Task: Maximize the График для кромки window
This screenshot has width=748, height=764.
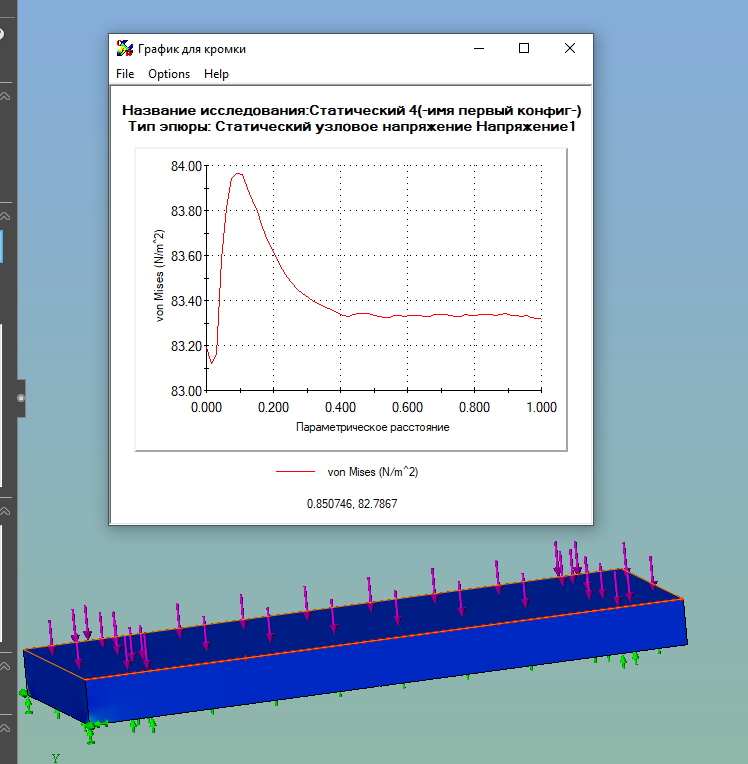Action: click(x=524, y=48)
